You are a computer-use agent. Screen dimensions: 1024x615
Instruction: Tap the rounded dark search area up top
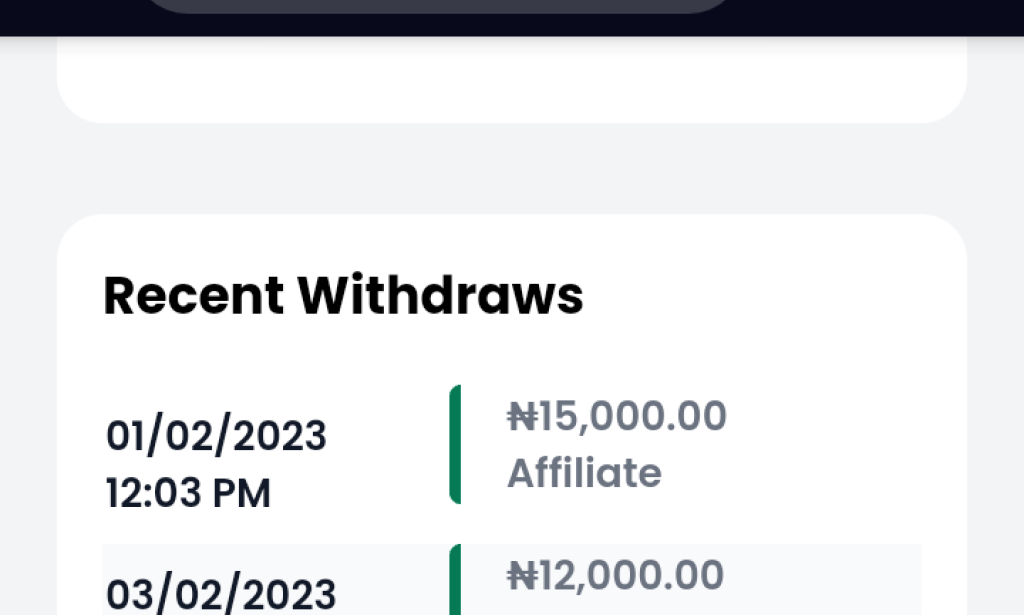[440, 10]
